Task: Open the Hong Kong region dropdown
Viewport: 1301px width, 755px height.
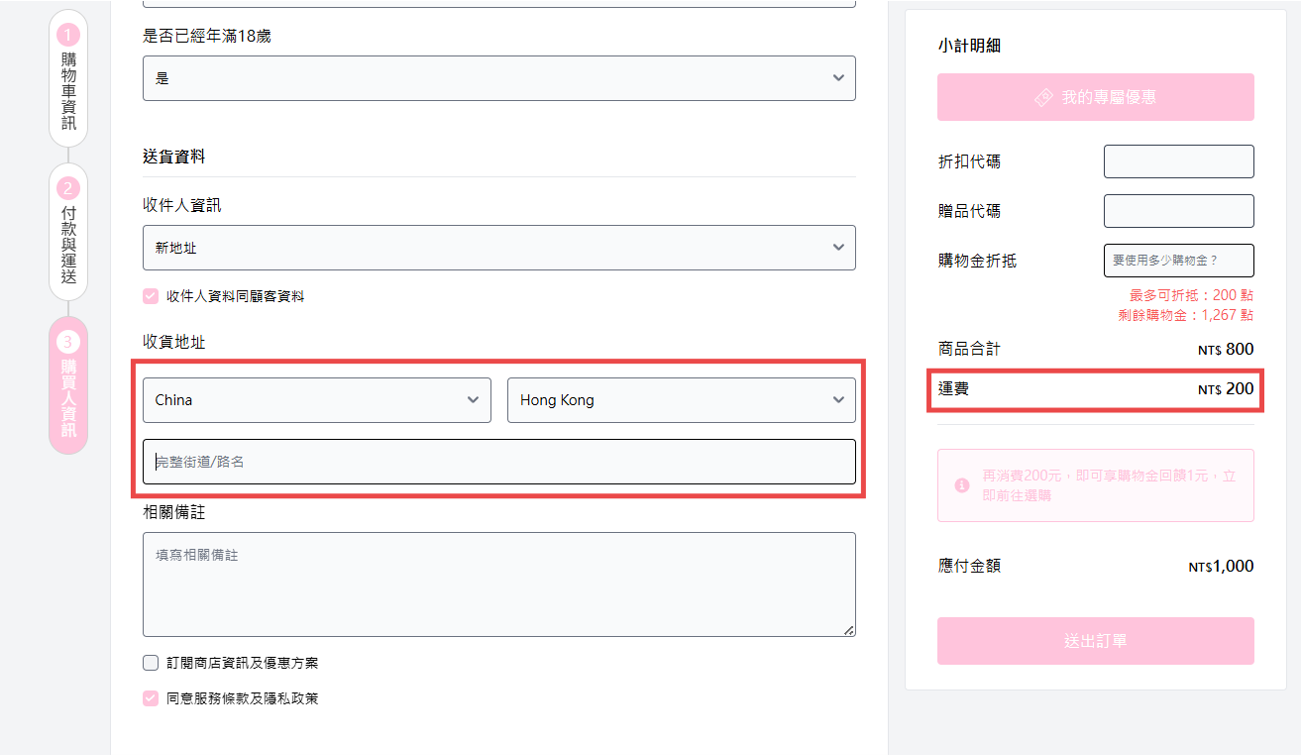Action: pos(682,400)
